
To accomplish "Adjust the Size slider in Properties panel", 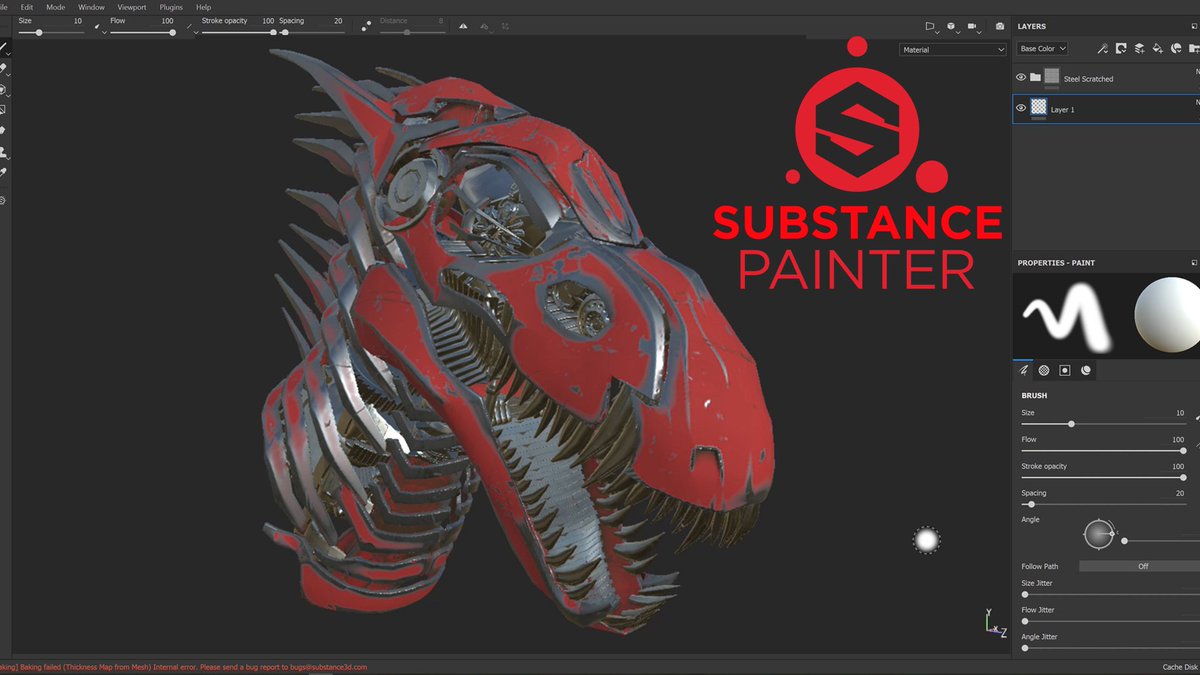I will pyautogui.click(x=1102, y=424).
